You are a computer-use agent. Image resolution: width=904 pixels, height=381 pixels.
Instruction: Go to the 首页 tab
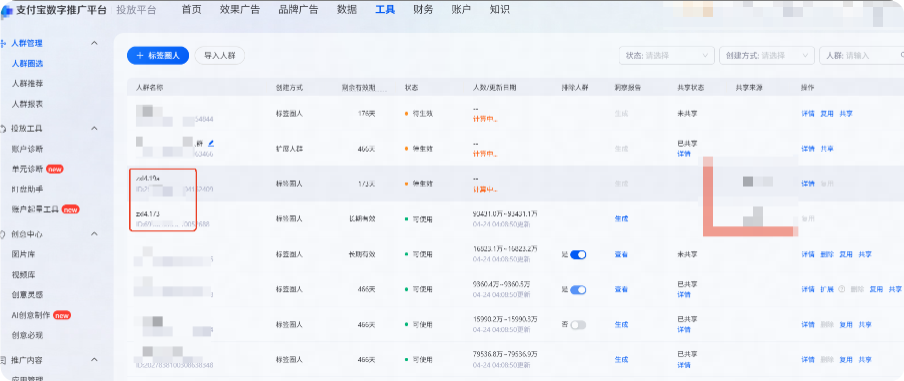(x=191, y=9)
